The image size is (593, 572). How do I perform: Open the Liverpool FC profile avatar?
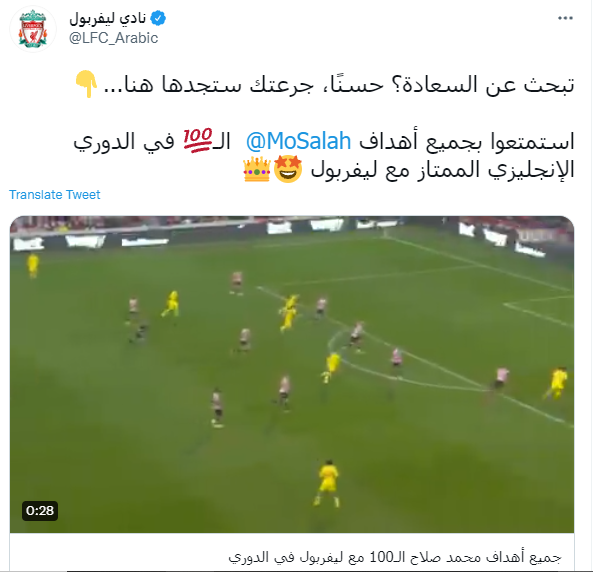pyautogui.click(x=33, y=29)
